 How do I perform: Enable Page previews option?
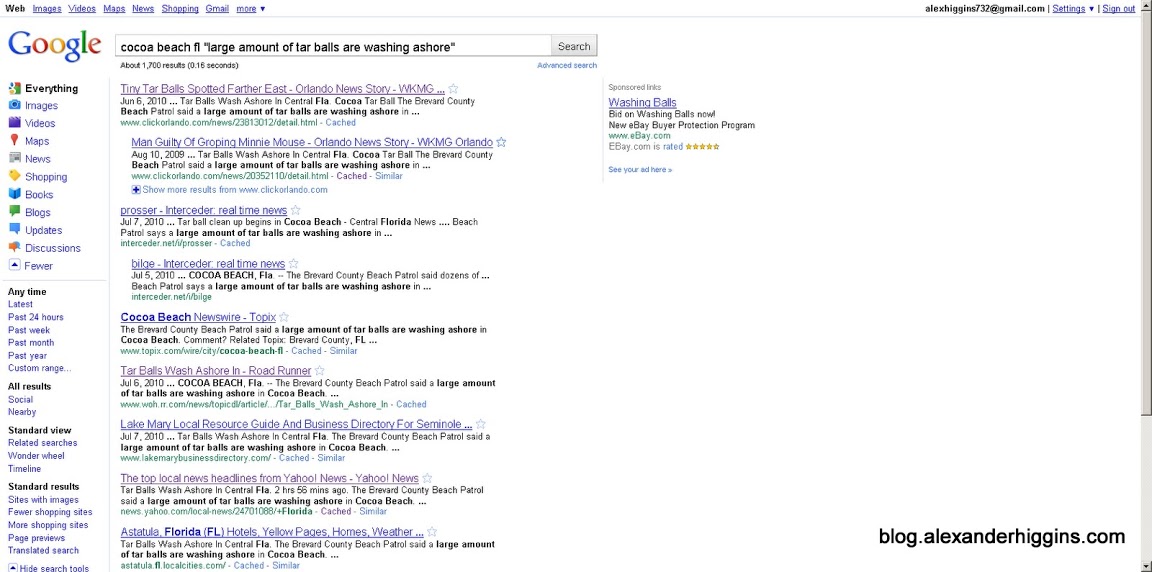37,538
